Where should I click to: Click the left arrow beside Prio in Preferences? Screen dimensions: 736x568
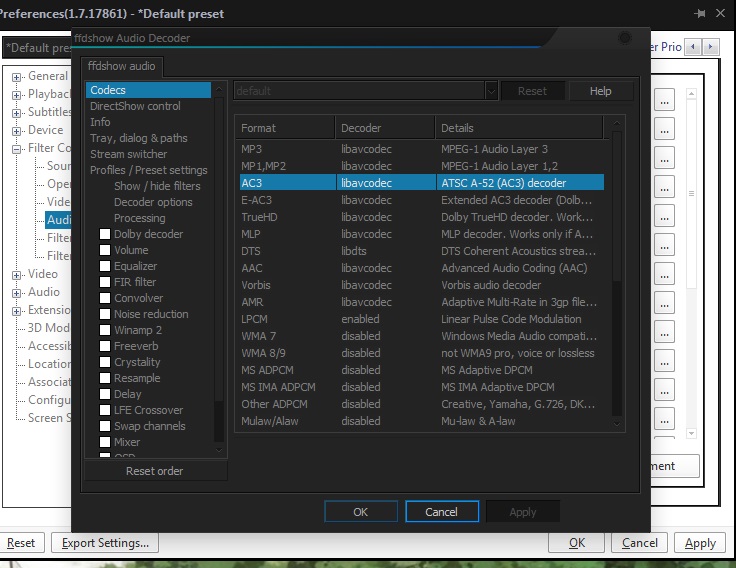coord(693,47)
